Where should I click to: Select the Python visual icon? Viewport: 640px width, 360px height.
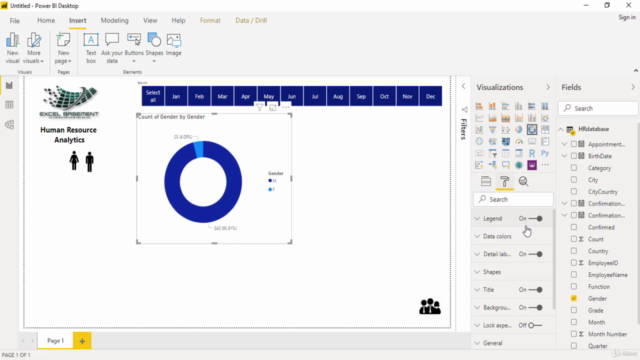(545, 153)
